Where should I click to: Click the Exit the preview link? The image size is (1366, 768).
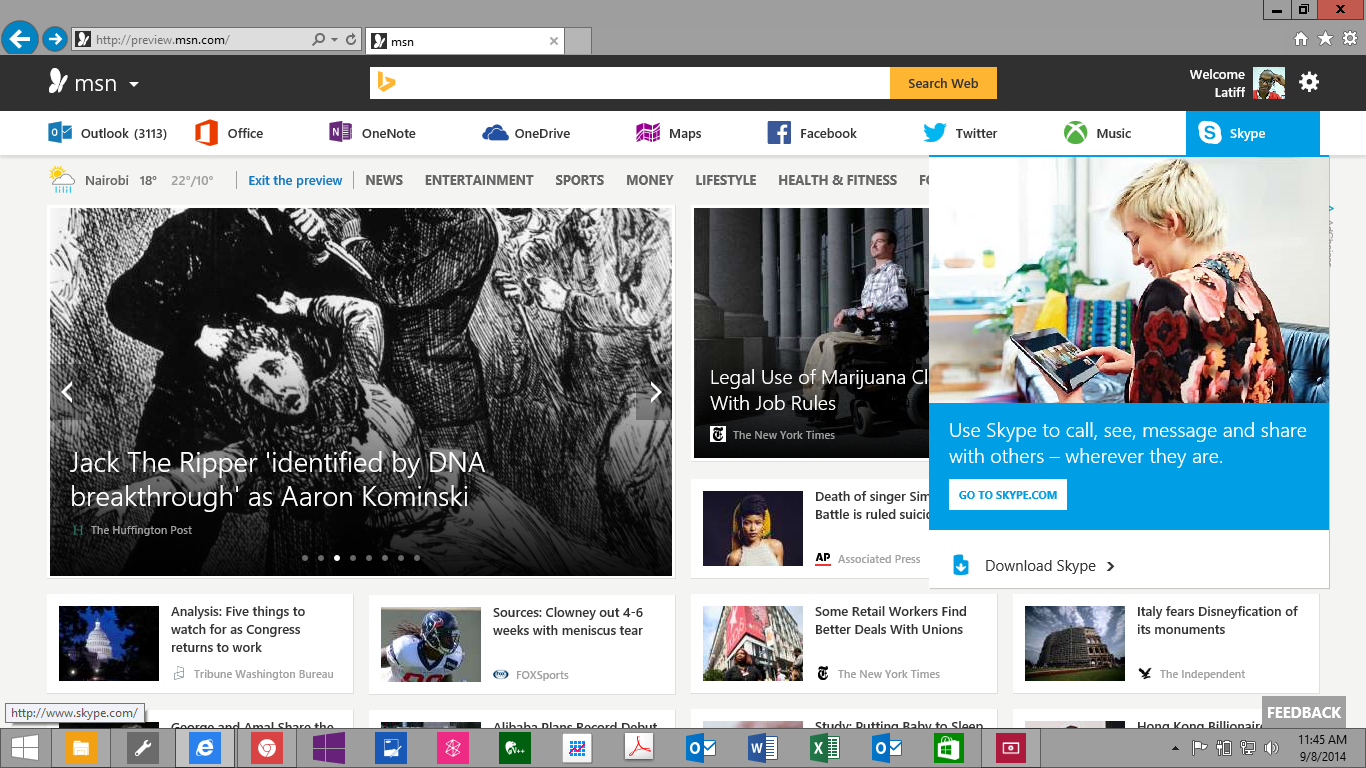point(295,181)
